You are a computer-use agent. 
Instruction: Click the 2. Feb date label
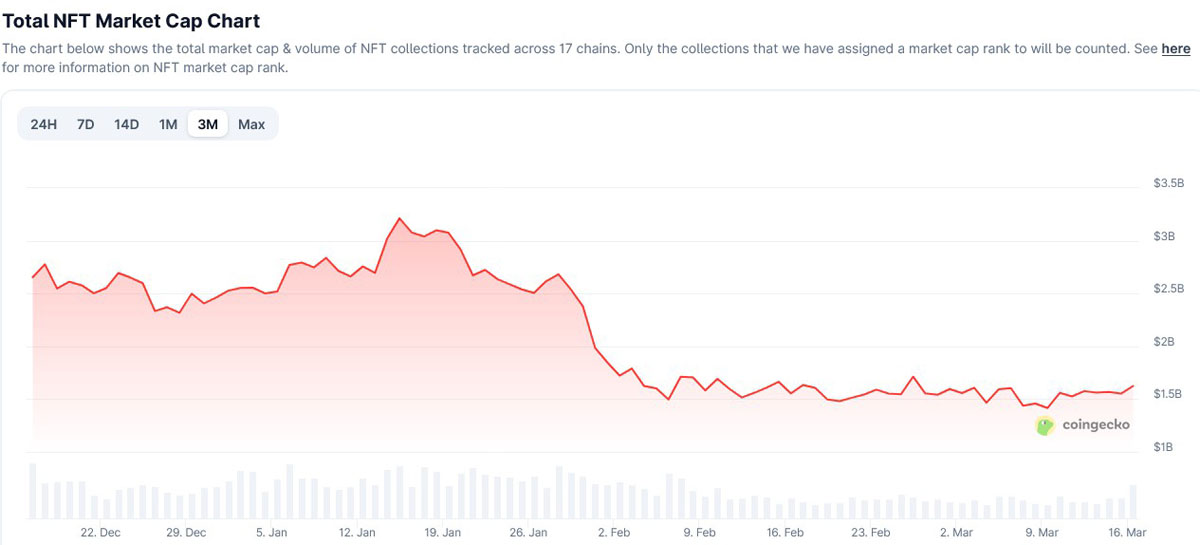coord(615,533)
